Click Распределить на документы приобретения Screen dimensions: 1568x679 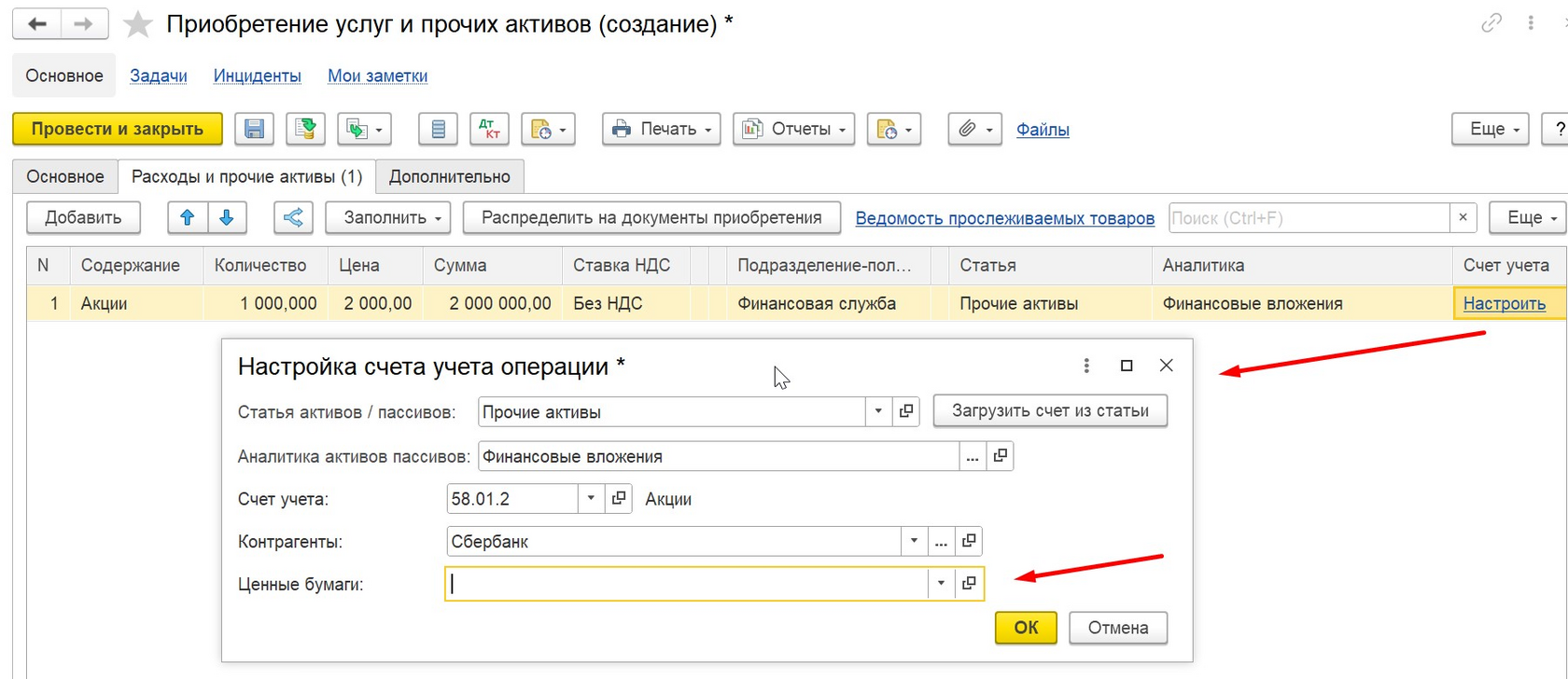point(651,217)
